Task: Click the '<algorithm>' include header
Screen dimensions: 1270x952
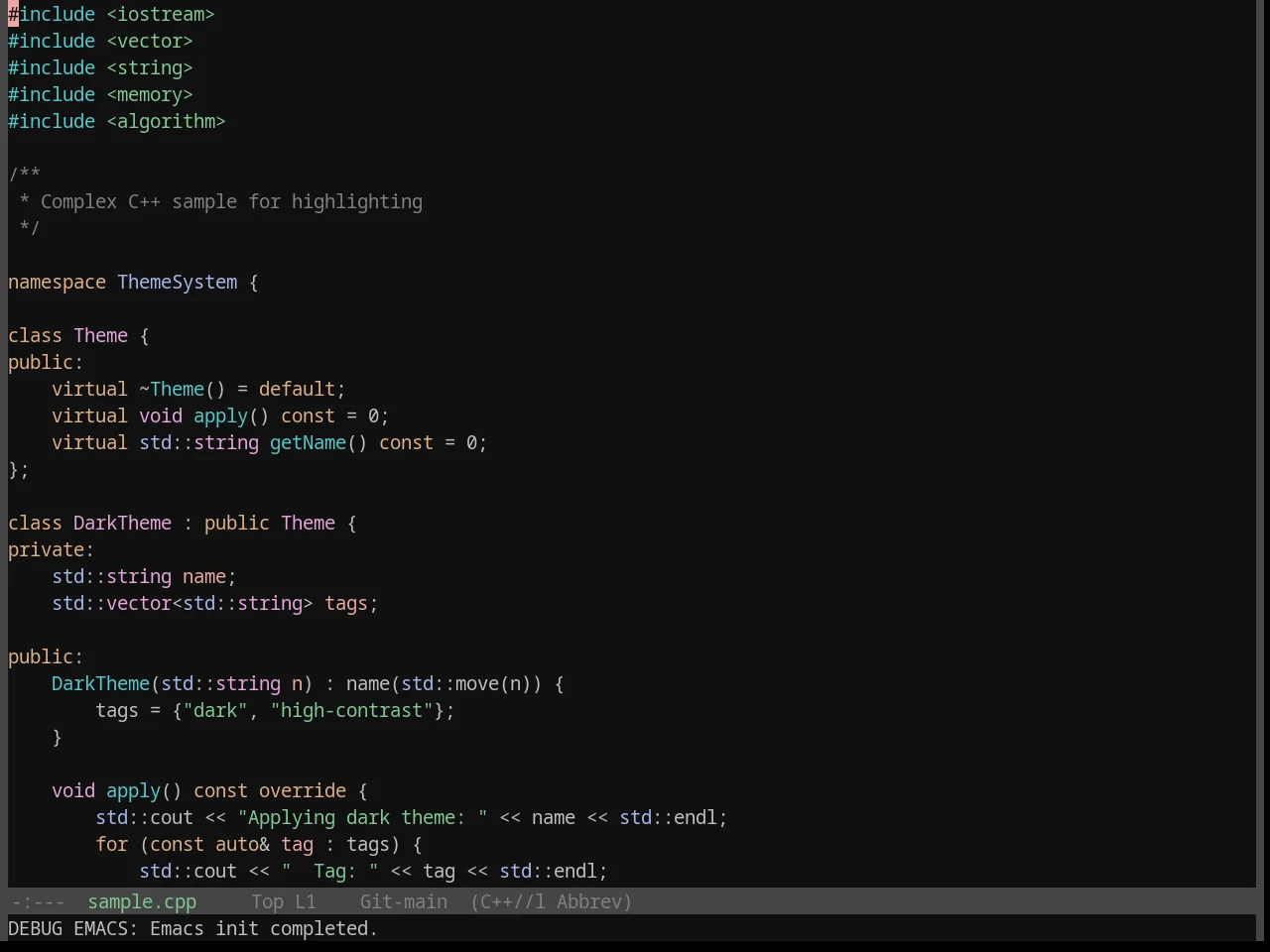Action: 166,121
